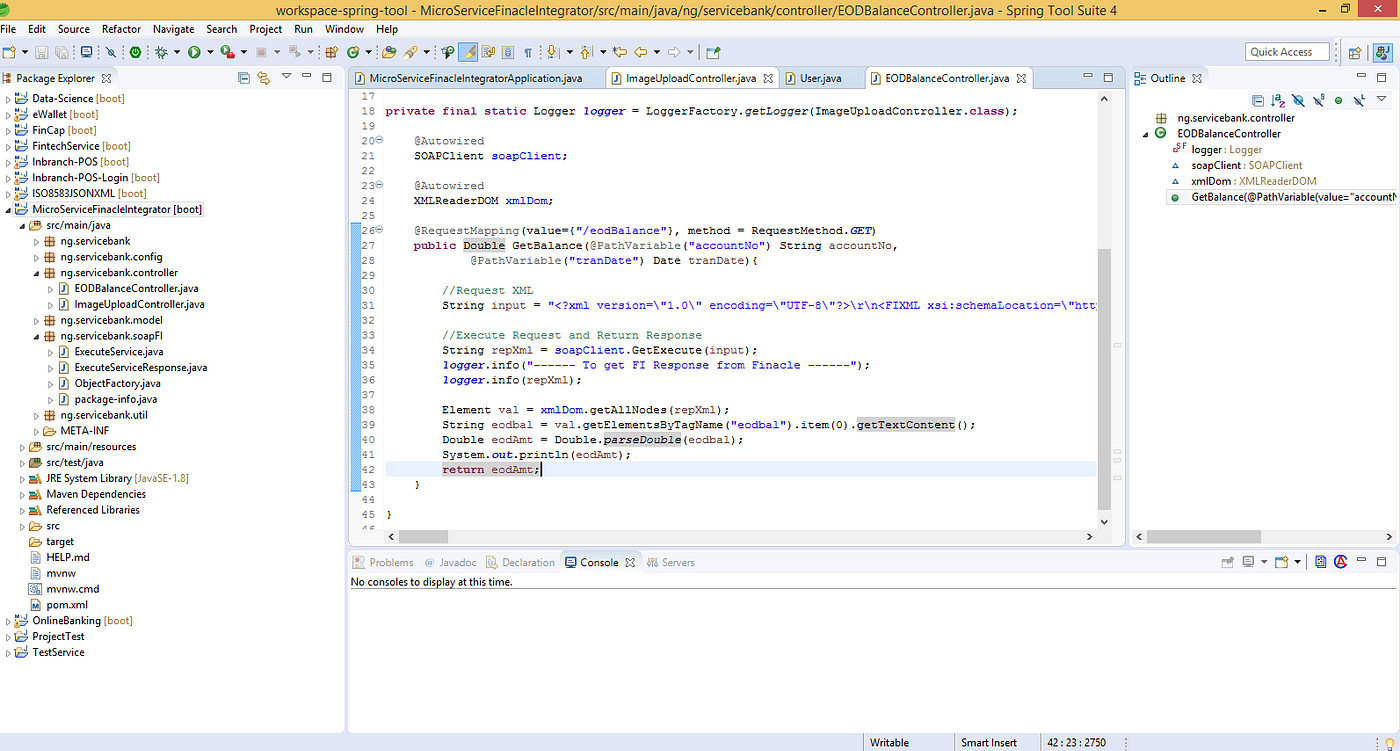This screenshot has height=751, width=1400.
Task: Toggle Mark Occurrences highlighting
Action: point(467,52)
